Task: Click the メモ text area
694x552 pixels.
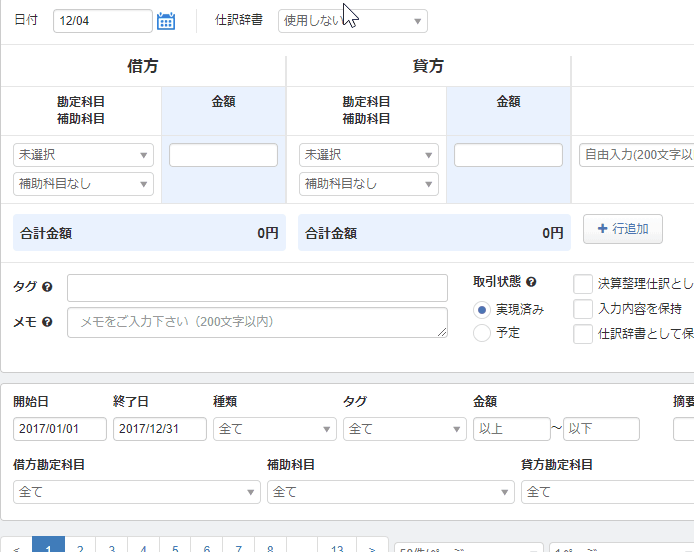Action: (x=257, y=322)
